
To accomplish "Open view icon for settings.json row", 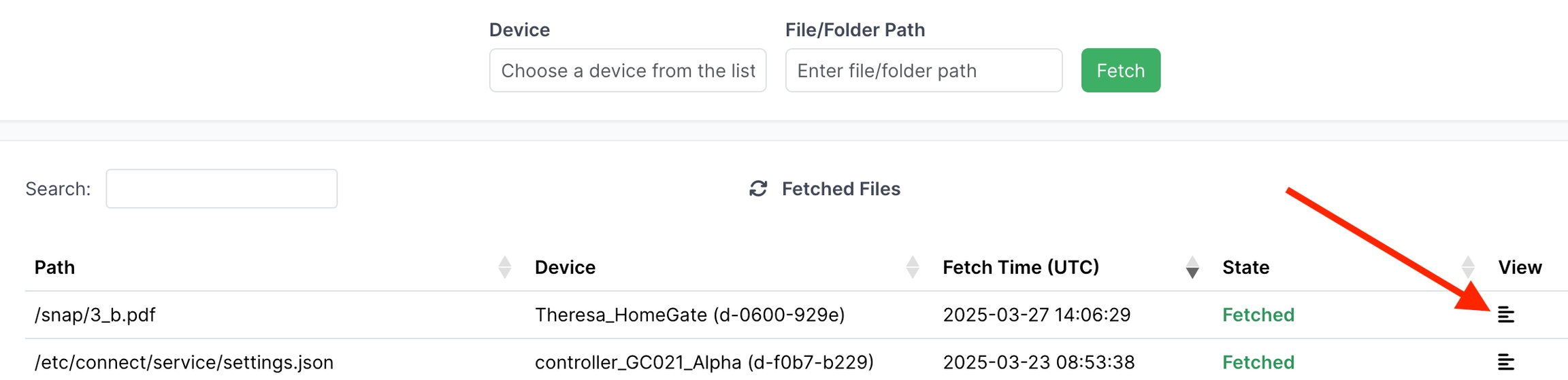I will 1506,362.
